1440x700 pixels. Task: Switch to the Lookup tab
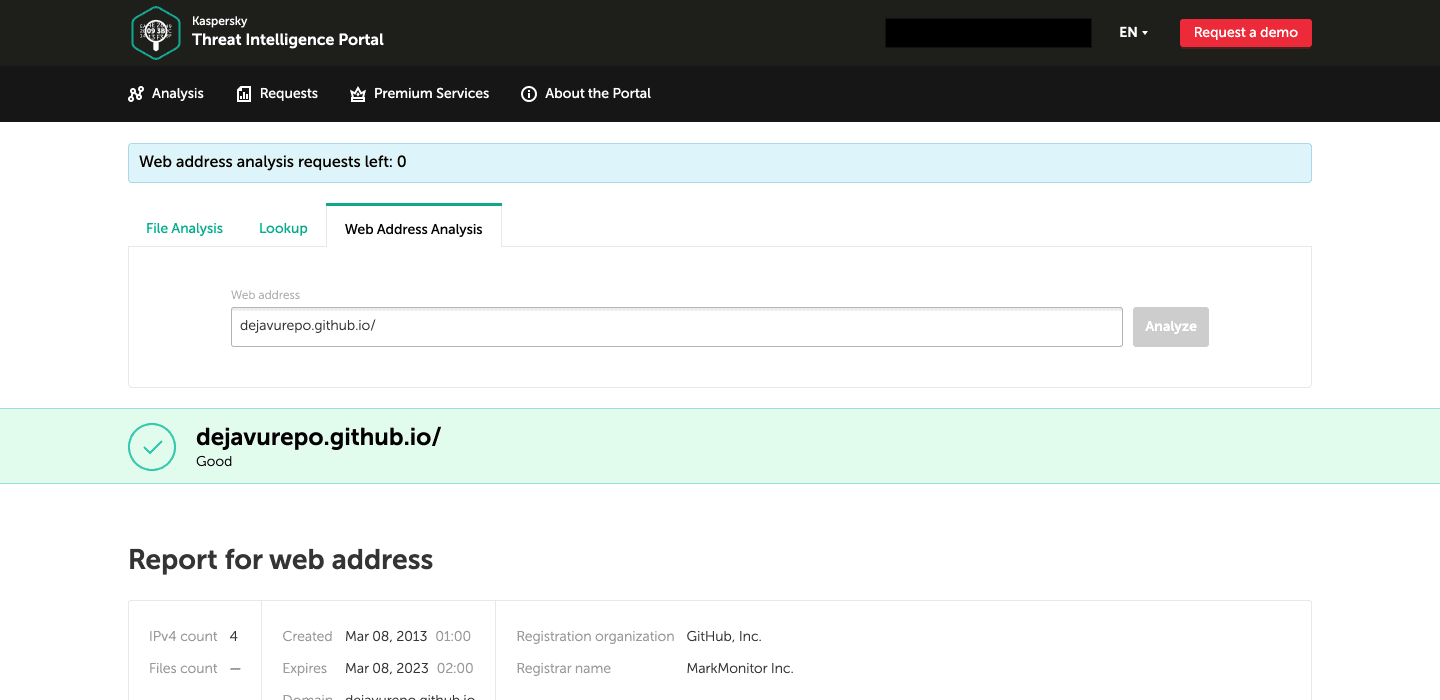tap(283, 228)
